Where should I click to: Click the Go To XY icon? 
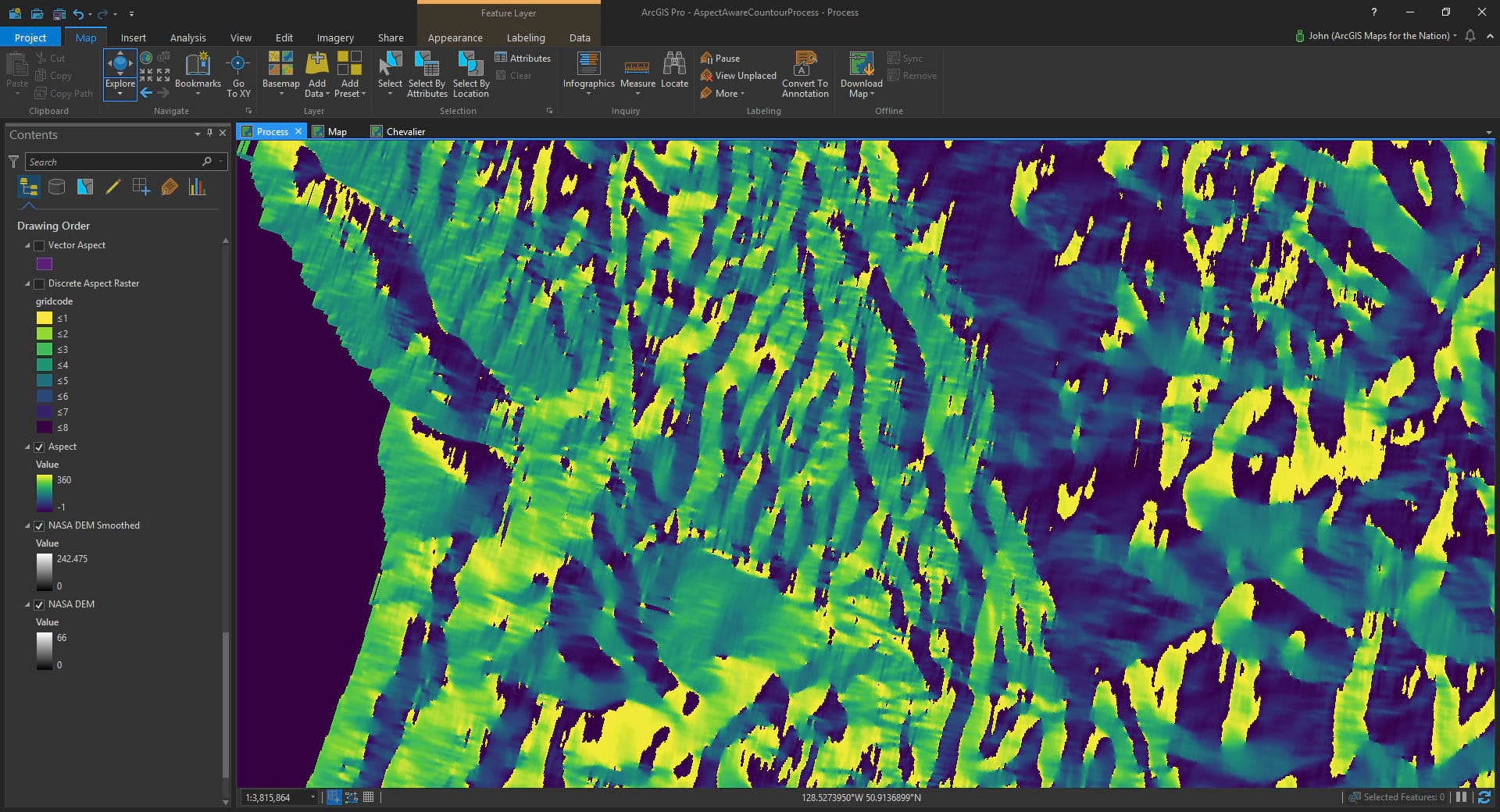[238, 64]
